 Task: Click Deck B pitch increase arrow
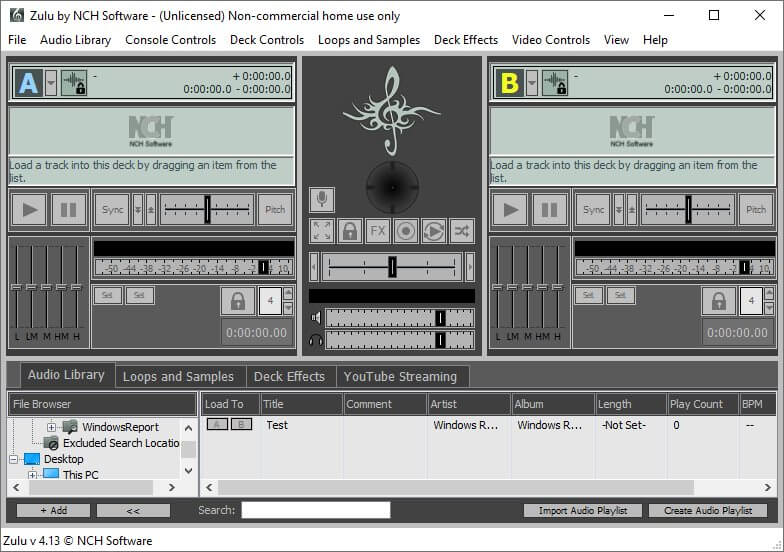coord(632,210)
